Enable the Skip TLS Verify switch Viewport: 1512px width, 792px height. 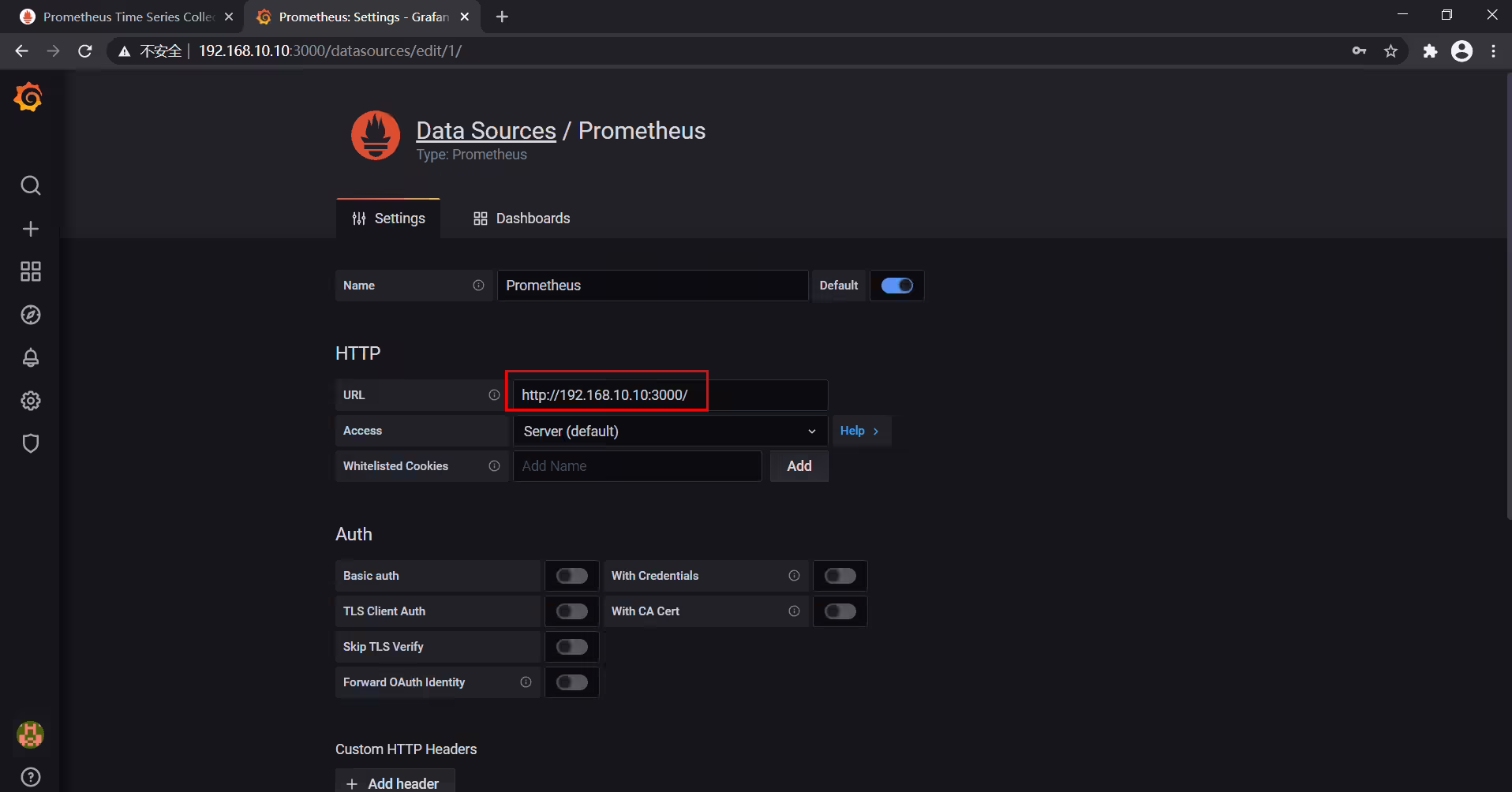572,647
